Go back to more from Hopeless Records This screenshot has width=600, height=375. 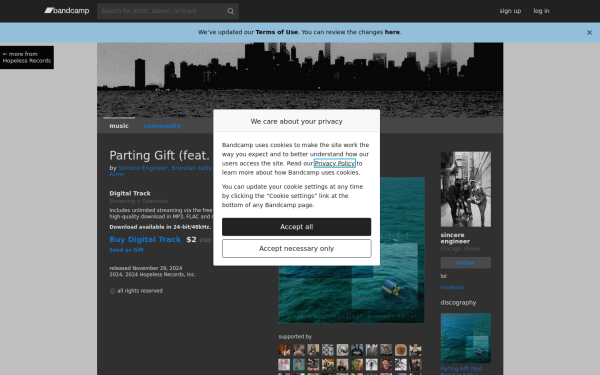pos(27,57)
